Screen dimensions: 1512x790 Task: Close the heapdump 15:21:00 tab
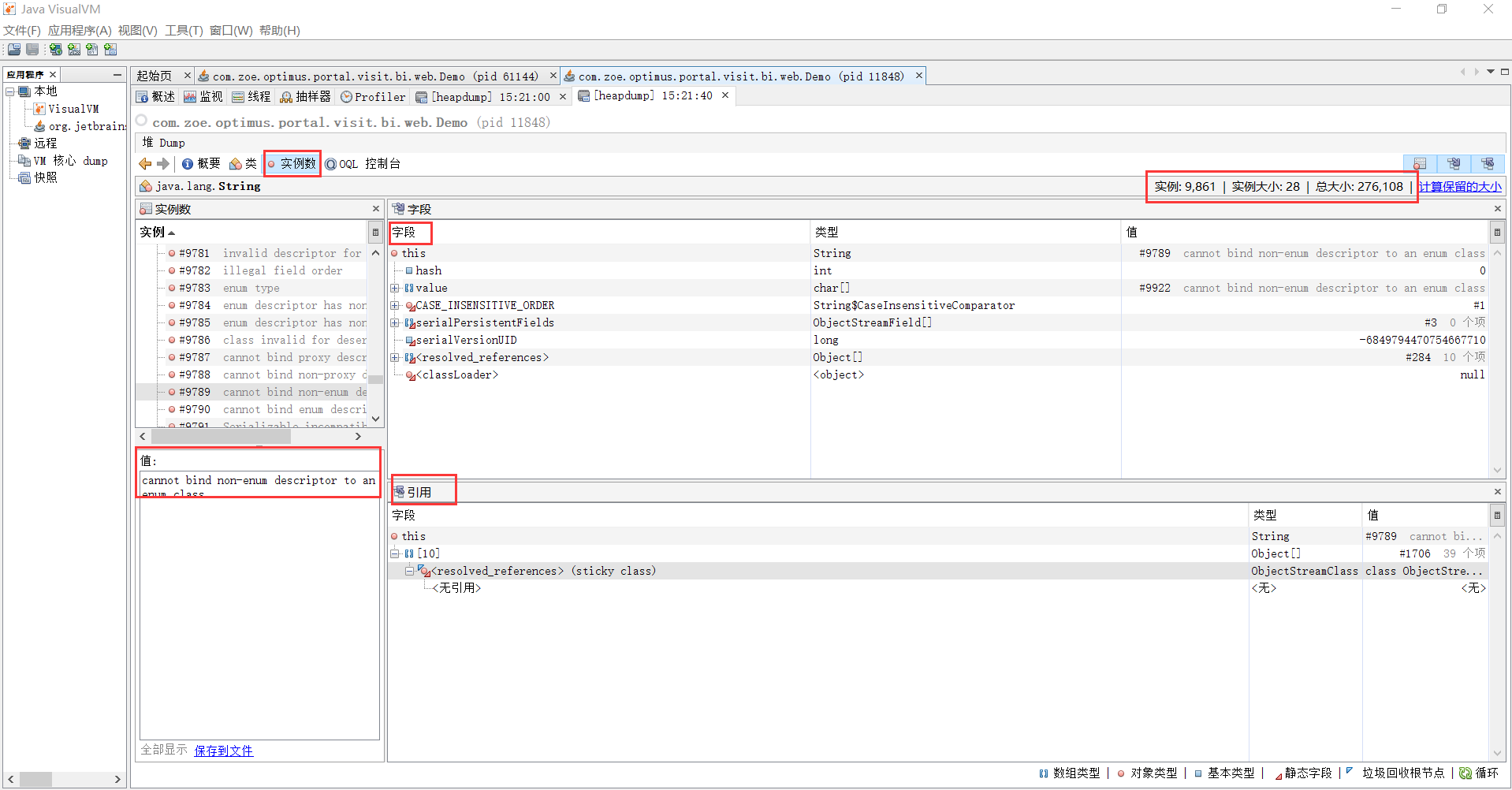coord(563,96)
